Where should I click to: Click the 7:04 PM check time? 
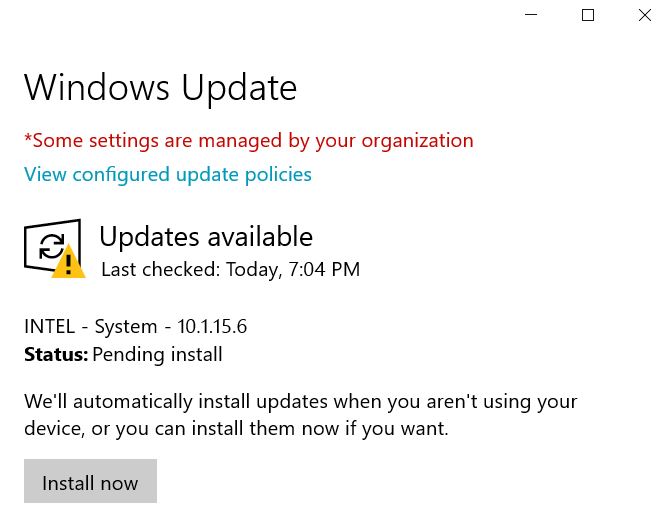pyautogui.click(x=324, y=269)
